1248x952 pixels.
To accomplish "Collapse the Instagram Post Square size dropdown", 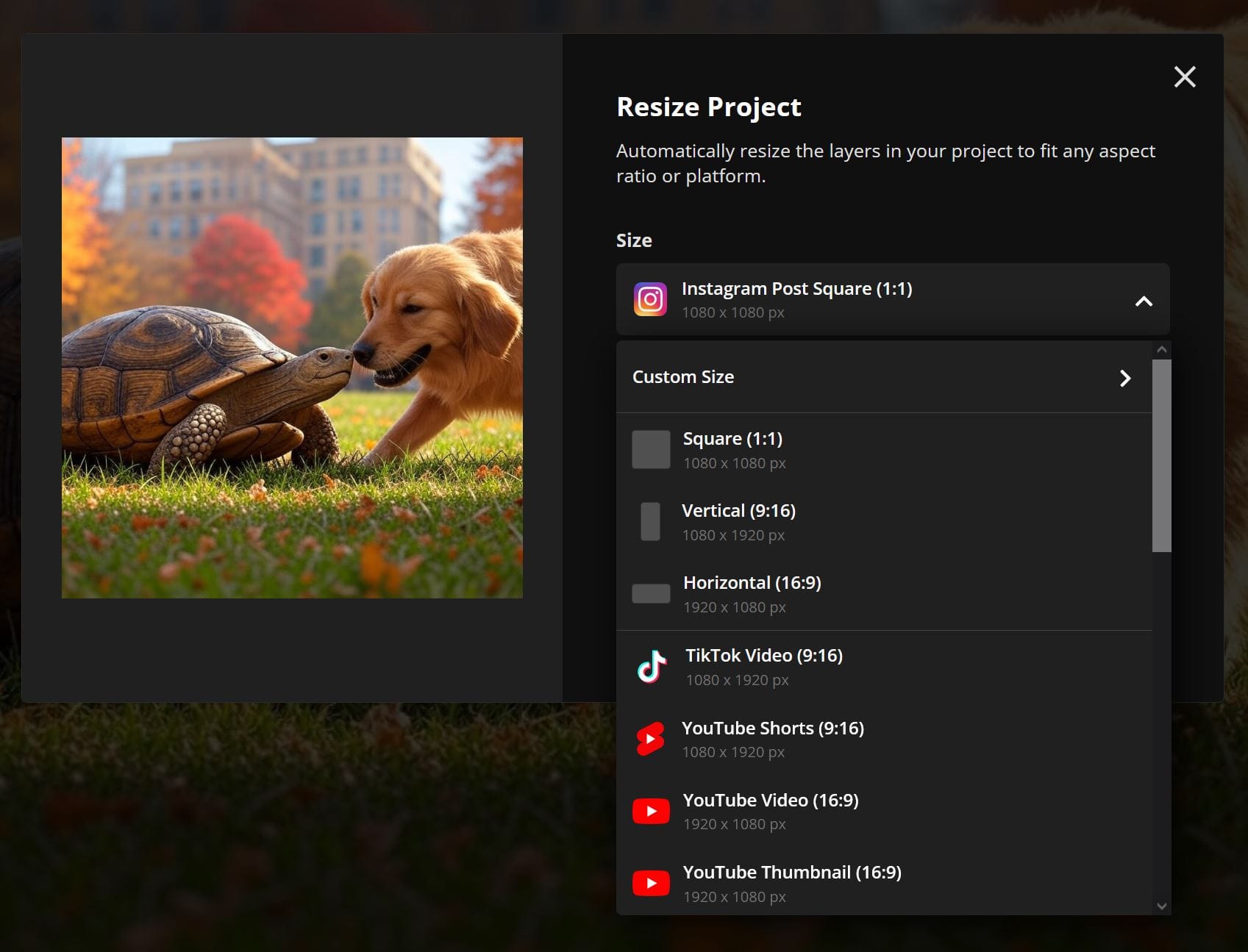I will point(1144,301).
